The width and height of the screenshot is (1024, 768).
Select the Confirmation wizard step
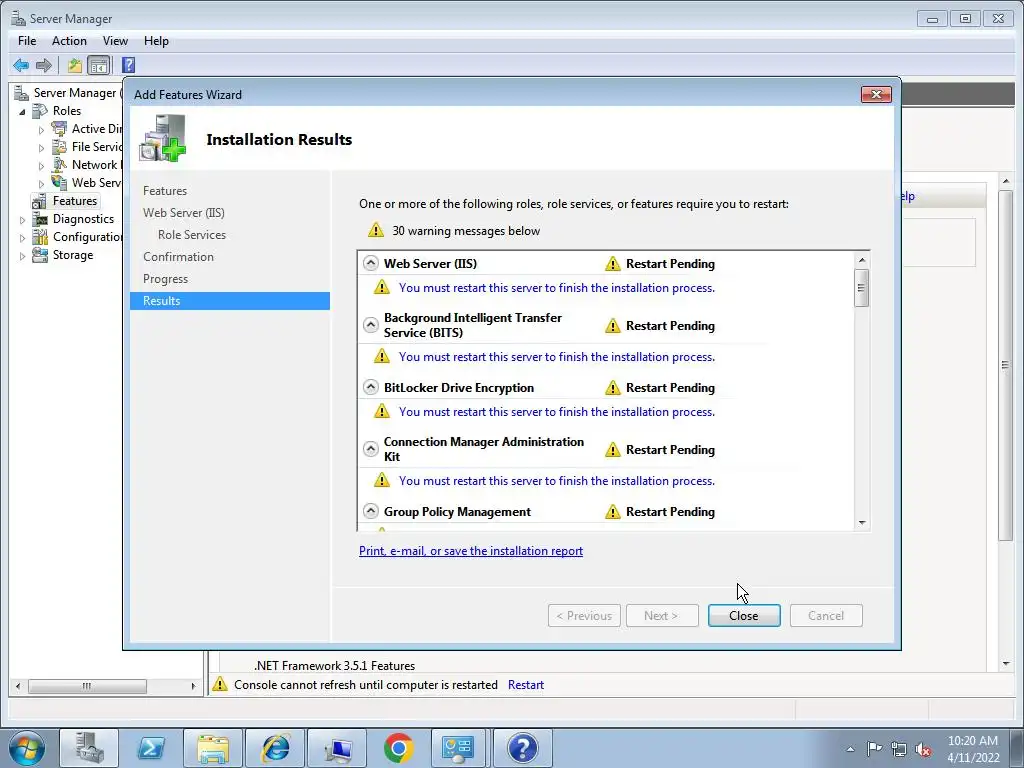pyautogui.click(x=178, y=257)
